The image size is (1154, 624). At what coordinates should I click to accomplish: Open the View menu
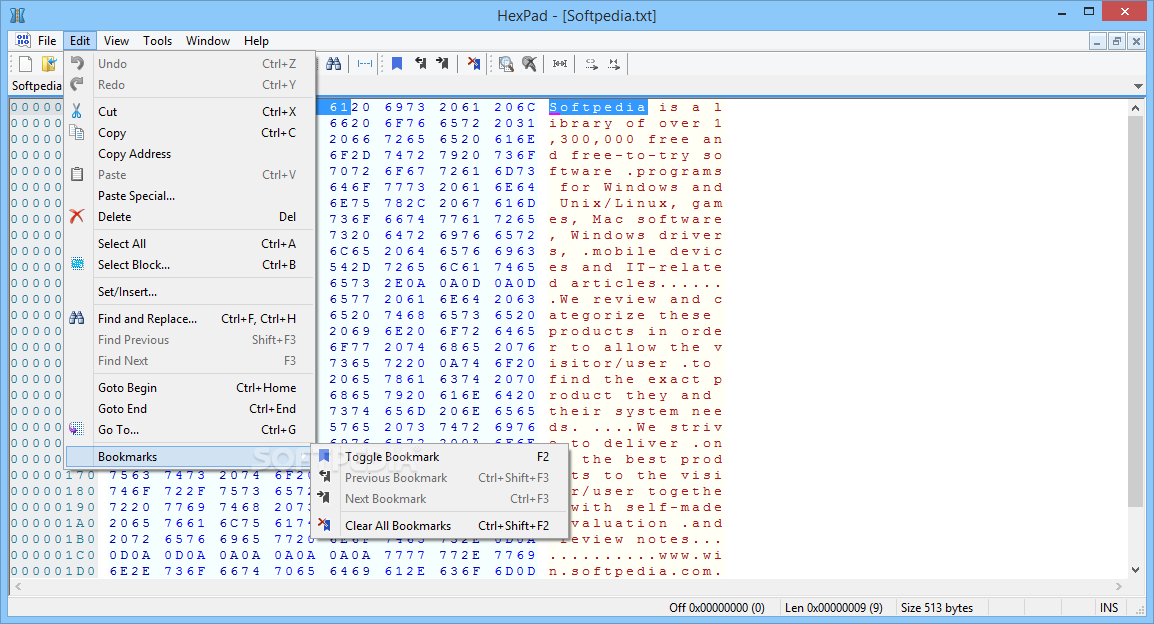pyautogui.click(x=116, y=40)
